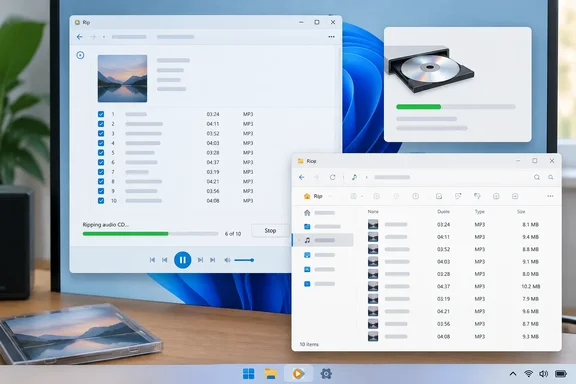Uncheck track 2 in the rip list
Screen dimensions: 576x384
click(x=101, y=124)
